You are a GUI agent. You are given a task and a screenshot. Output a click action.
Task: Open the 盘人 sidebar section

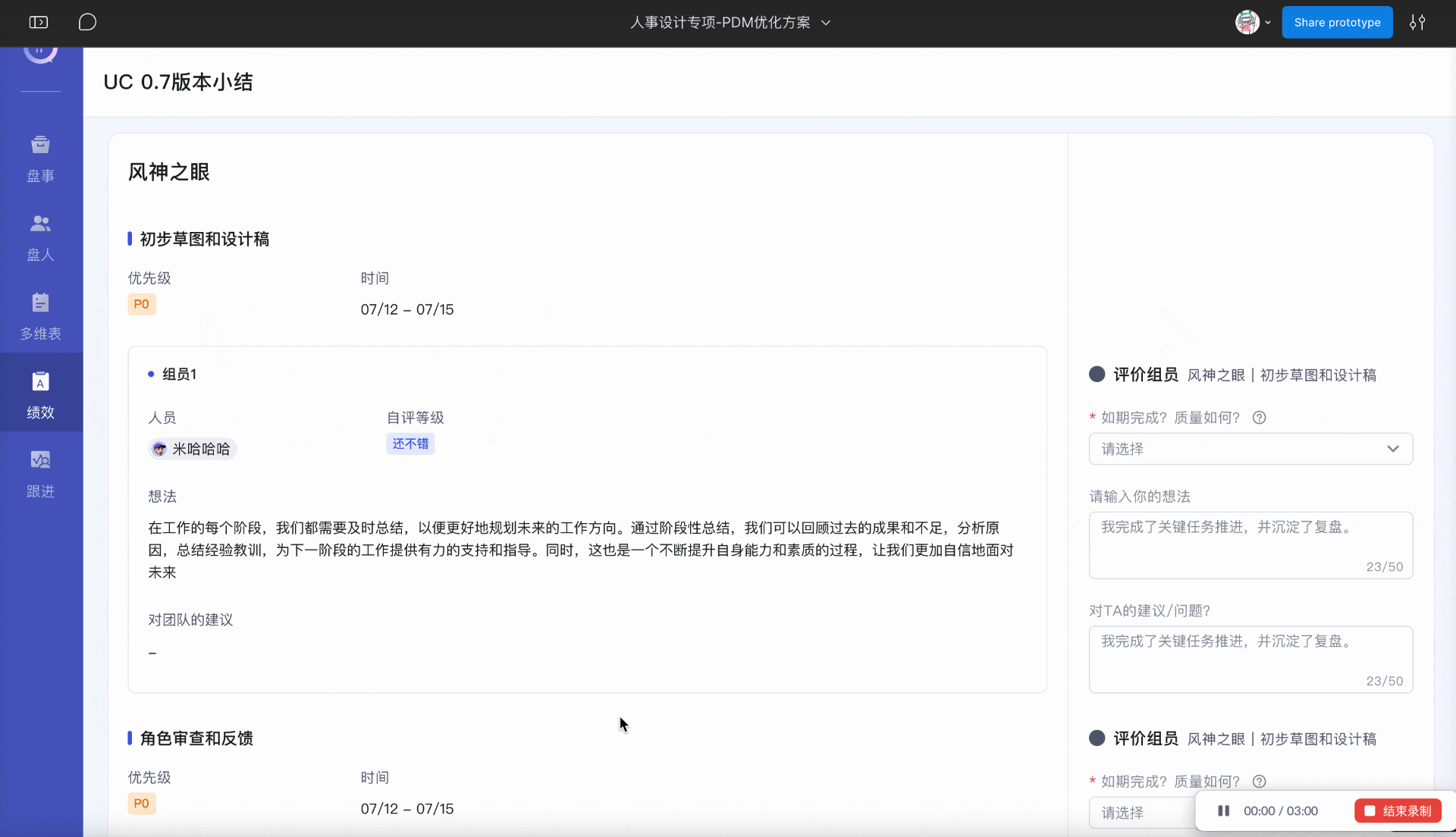tap(41, 238)
